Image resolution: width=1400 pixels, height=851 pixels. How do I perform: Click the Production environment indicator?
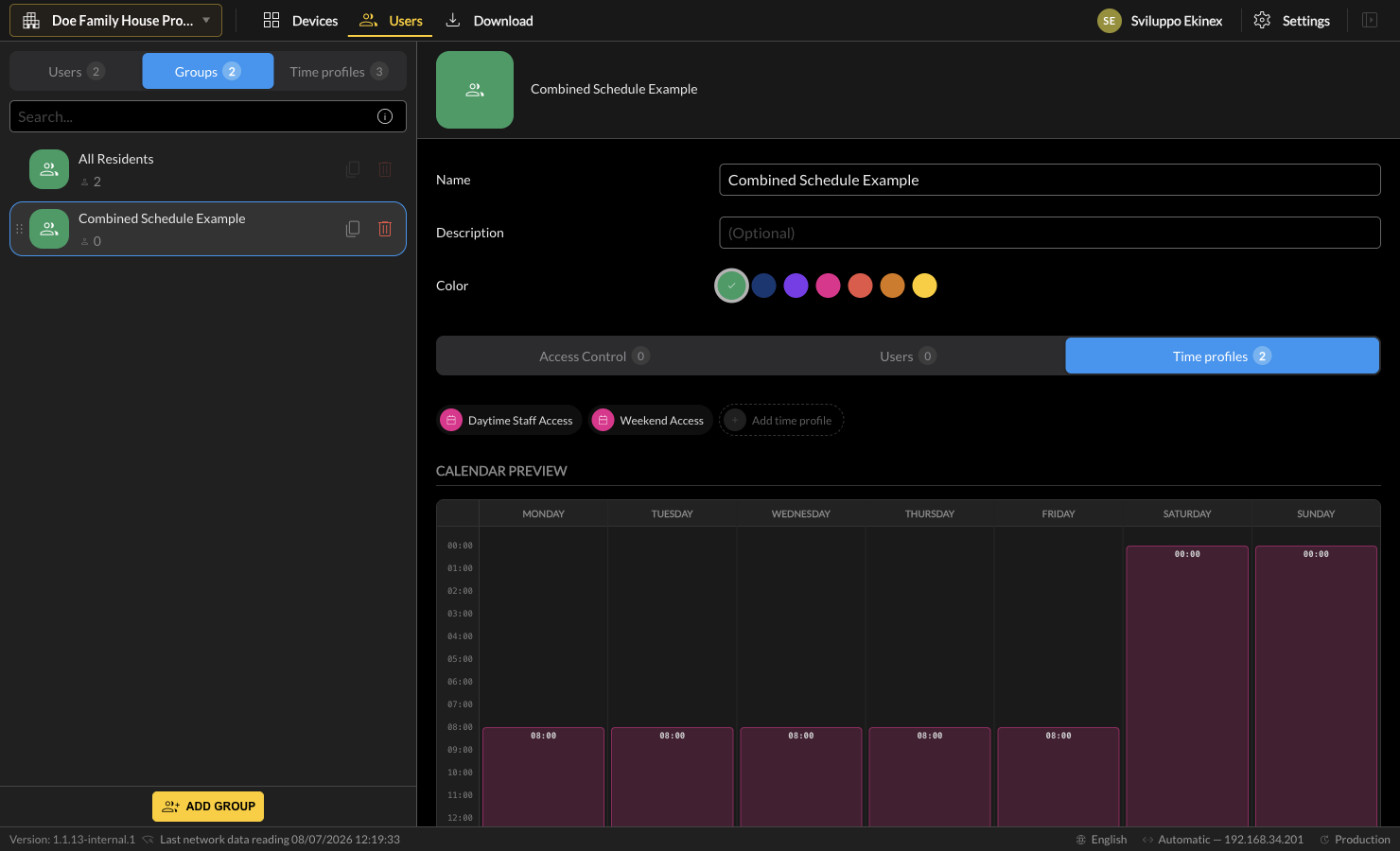click(x=1355, y=840)
